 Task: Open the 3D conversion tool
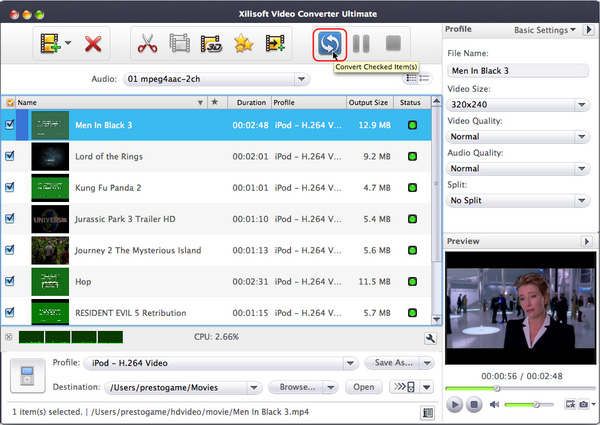211,44
